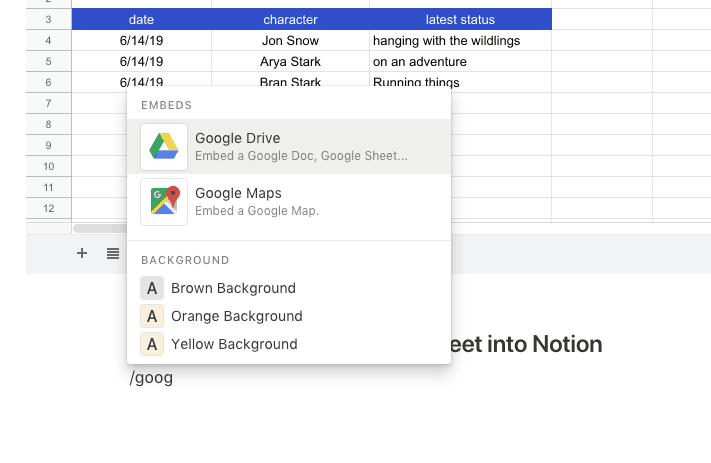The image size is (711, 463).
Task: Add a new sheet with plus icon
Action: tap(82, 253)
